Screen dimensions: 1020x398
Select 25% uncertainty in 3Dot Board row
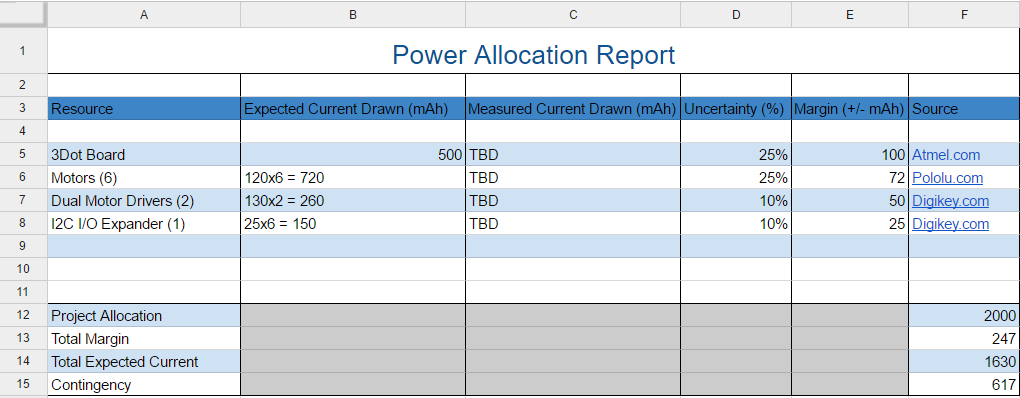pyautogui.click(x=736, y=155)
